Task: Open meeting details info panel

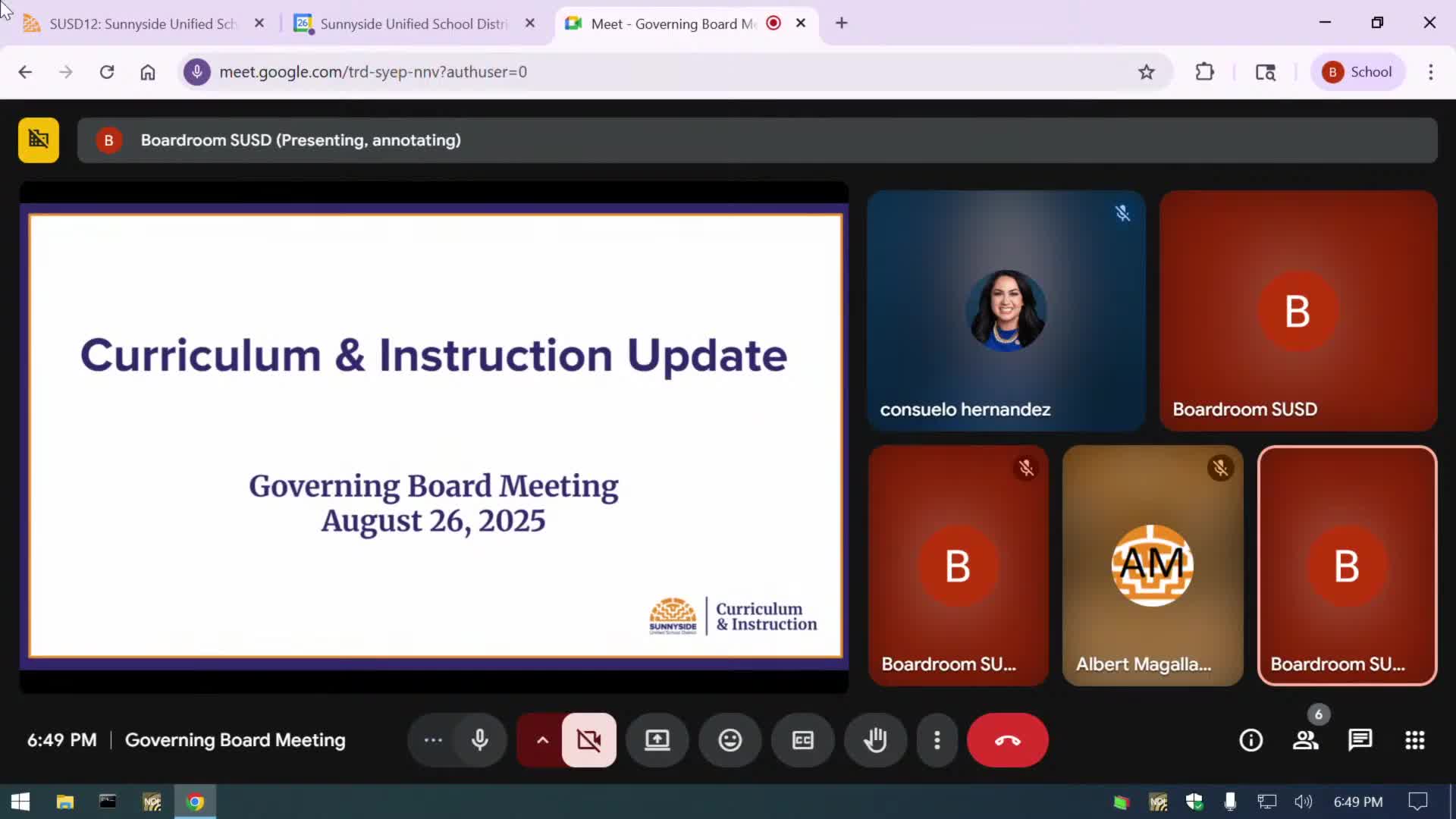Action: [x=1250, y=740]
